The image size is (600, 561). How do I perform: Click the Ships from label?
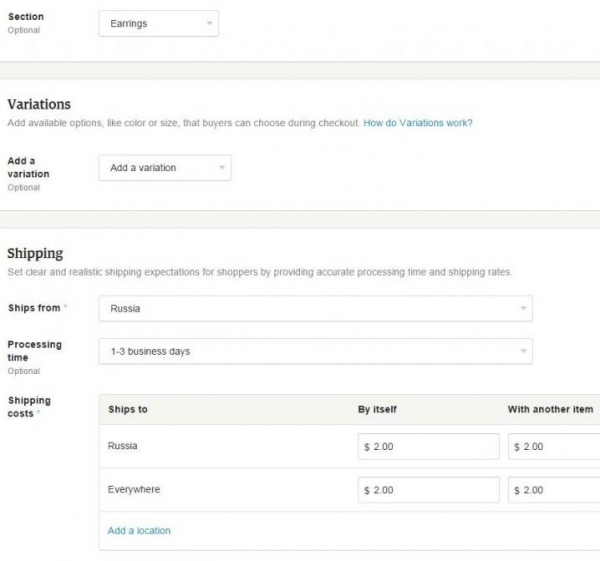coord(34,308)
